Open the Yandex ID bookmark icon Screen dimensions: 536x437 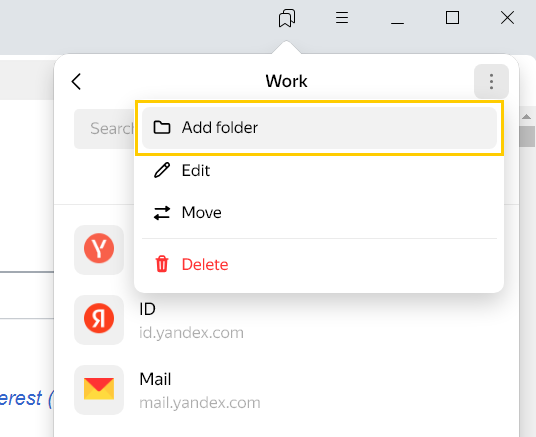pyautogui.click(x=99, y=319)
